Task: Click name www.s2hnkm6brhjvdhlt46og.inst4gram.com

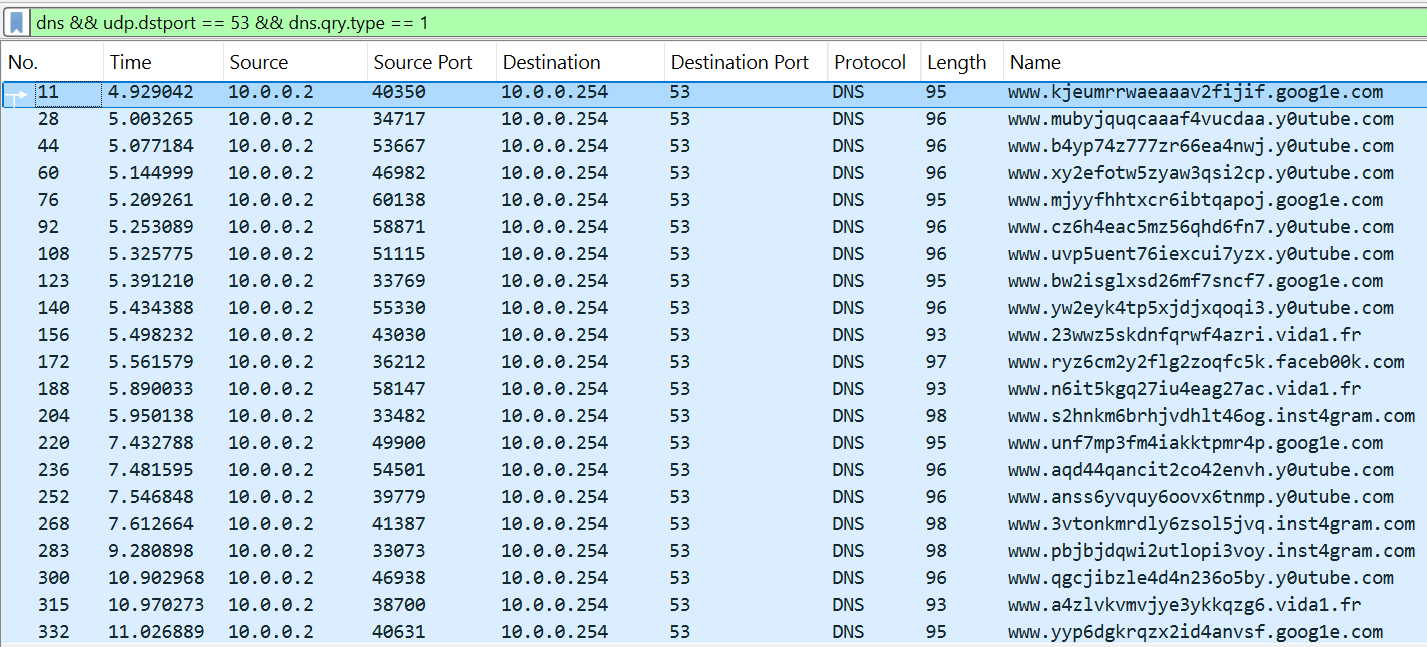Action: tap(1211, 416)
